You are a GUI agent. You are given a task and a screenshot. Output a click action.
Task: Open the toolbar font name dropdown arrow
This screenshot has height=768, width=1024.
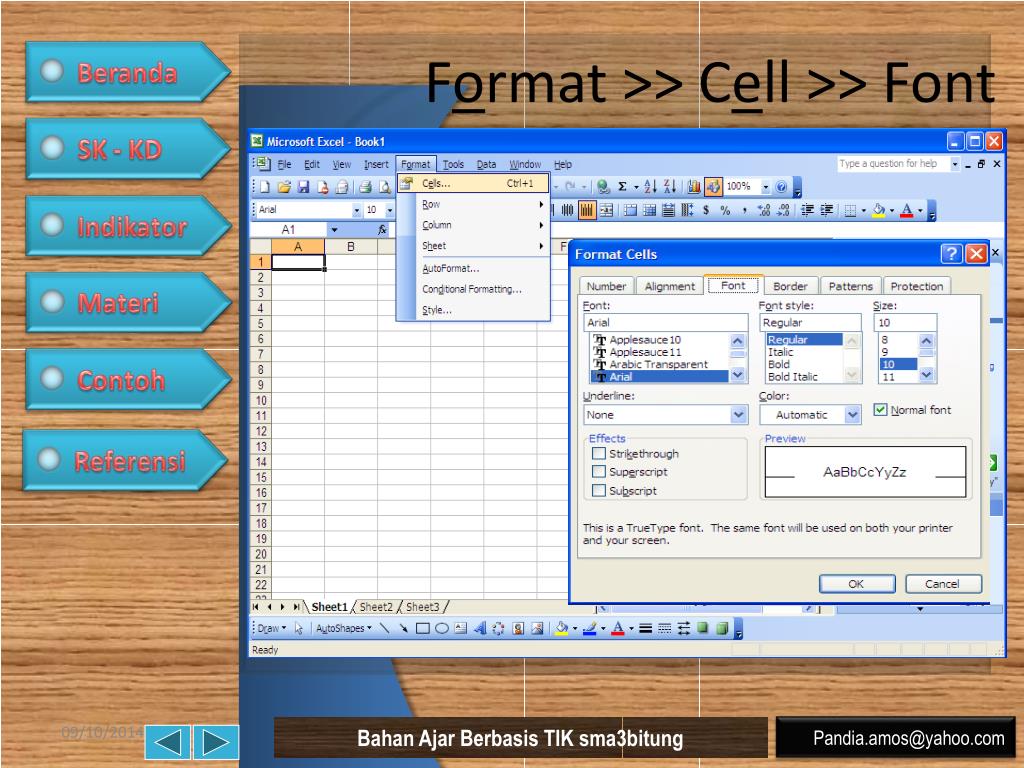[x=357, y=210]
